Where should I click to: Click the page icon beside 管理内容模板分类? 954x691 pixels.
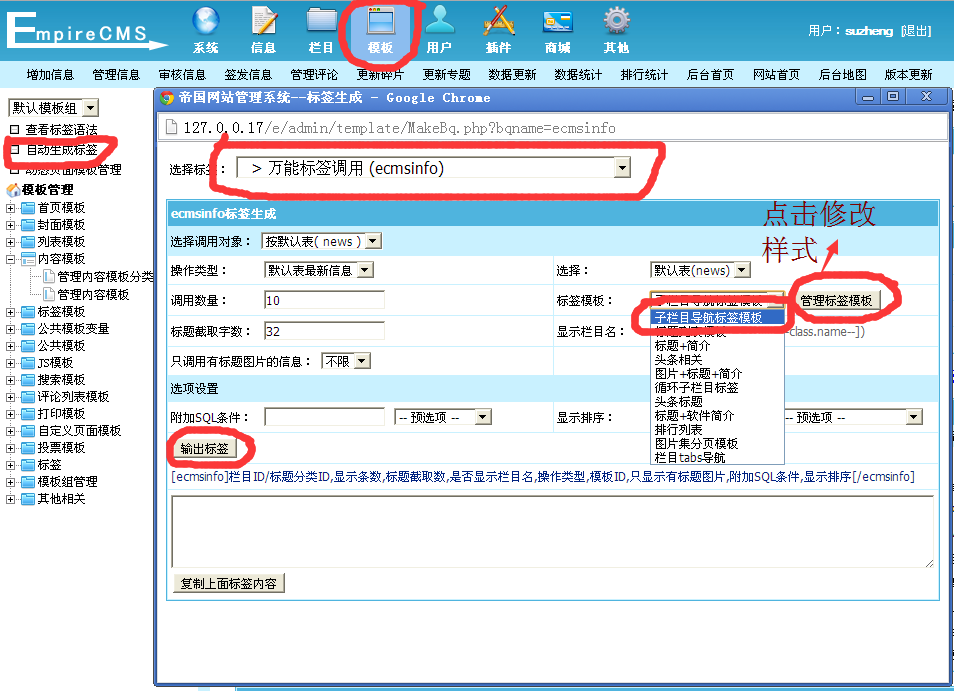[49, 277]
